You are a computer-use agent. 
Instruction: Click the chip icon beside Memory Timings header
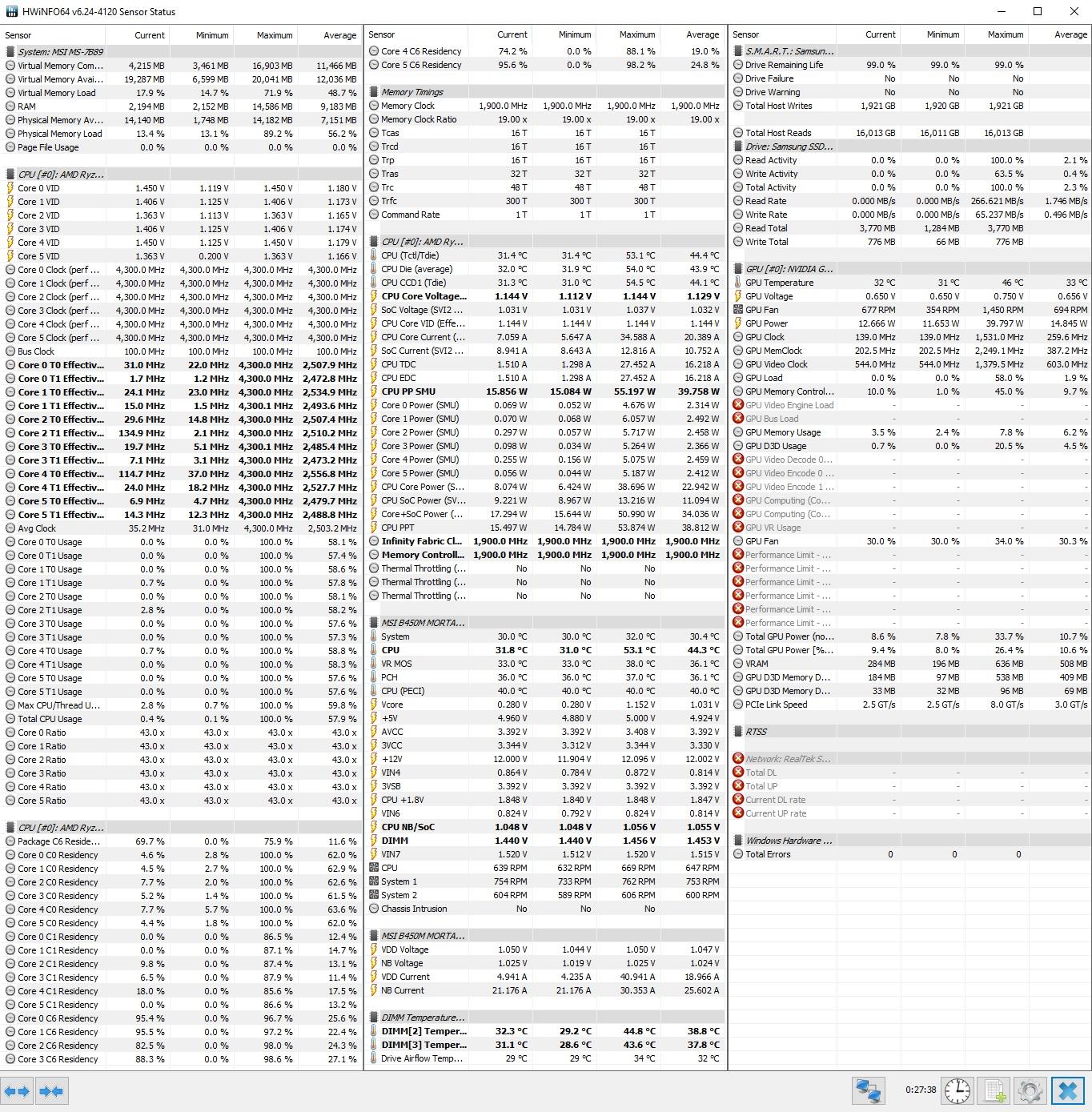point(374,92)
